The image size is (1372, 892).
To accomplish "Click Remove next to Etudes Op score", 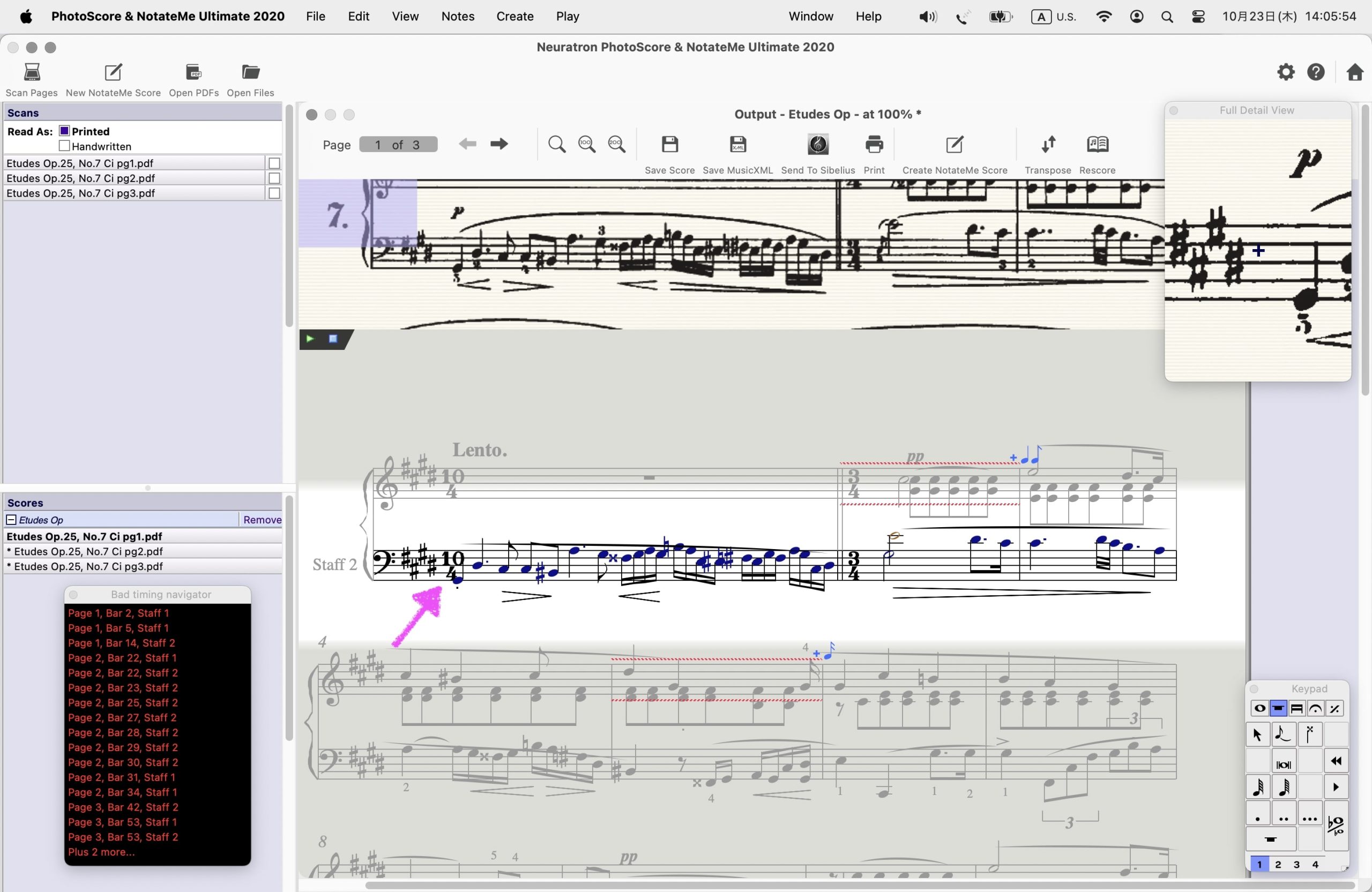I will pos(262,520).
